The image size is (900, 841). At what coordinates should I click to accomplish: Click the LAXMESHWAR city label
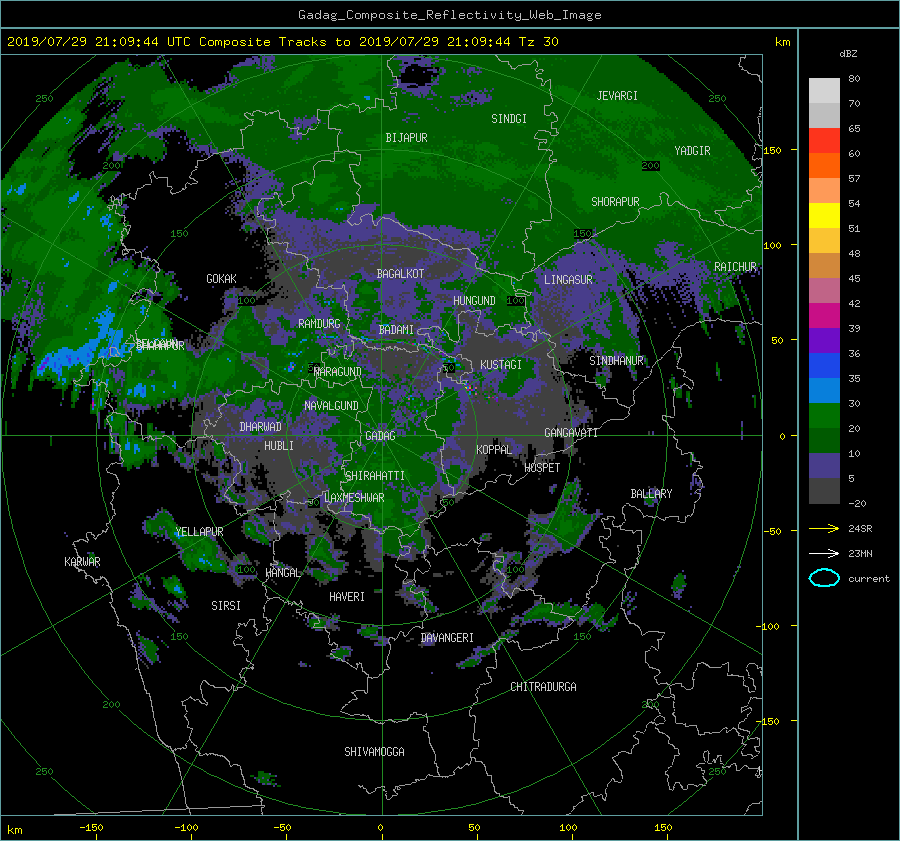tap(354, 498)
